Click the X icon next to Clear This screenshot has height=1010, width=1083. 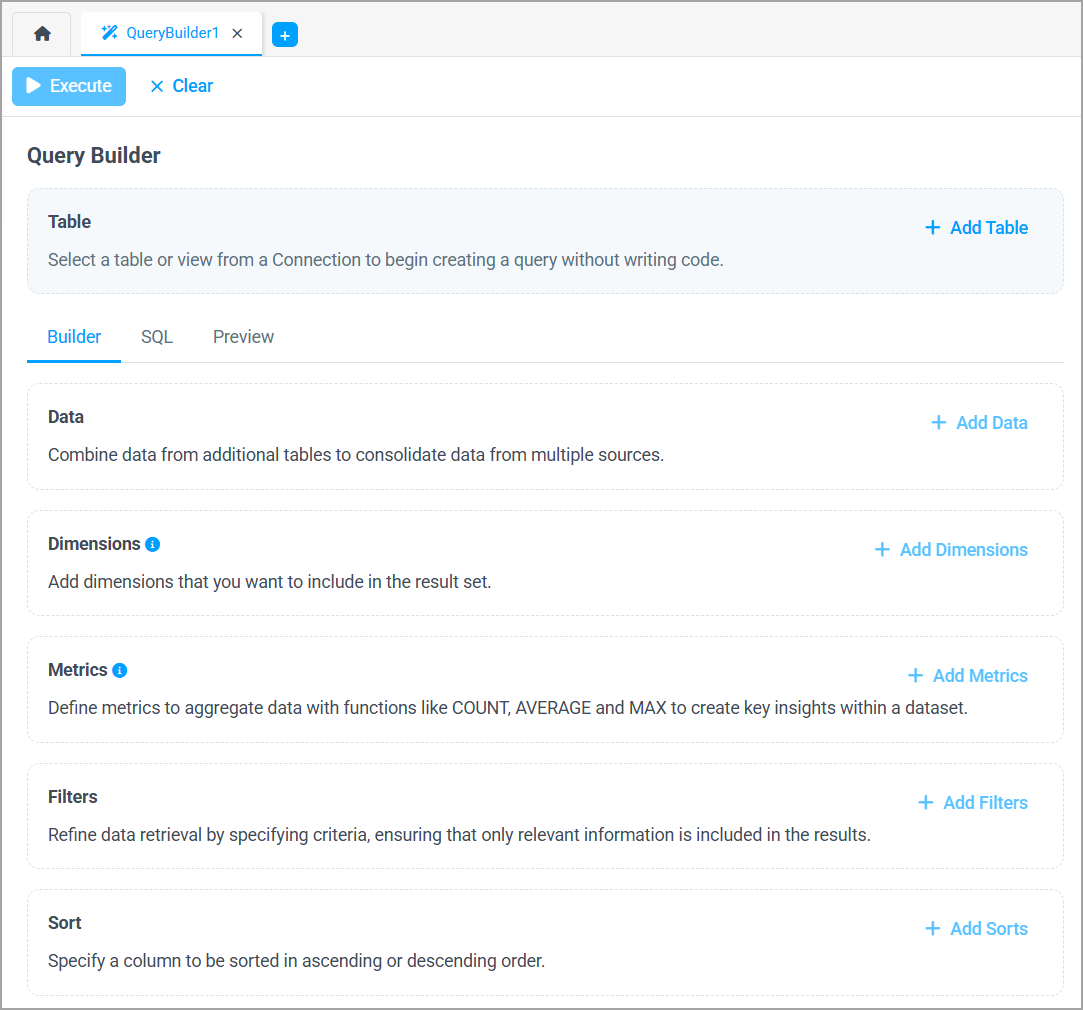click(x=156, y=86)
